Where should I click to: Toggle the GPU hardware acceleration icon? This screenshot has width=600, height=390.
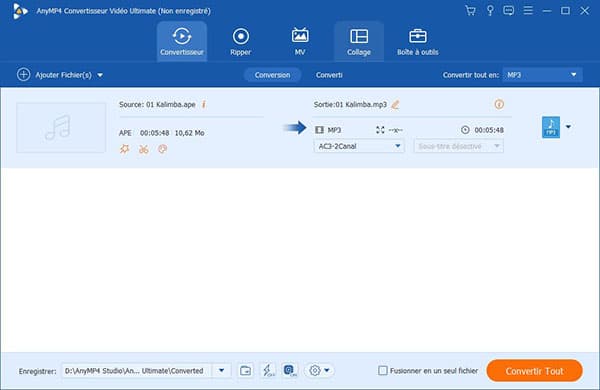pos(290,370)
